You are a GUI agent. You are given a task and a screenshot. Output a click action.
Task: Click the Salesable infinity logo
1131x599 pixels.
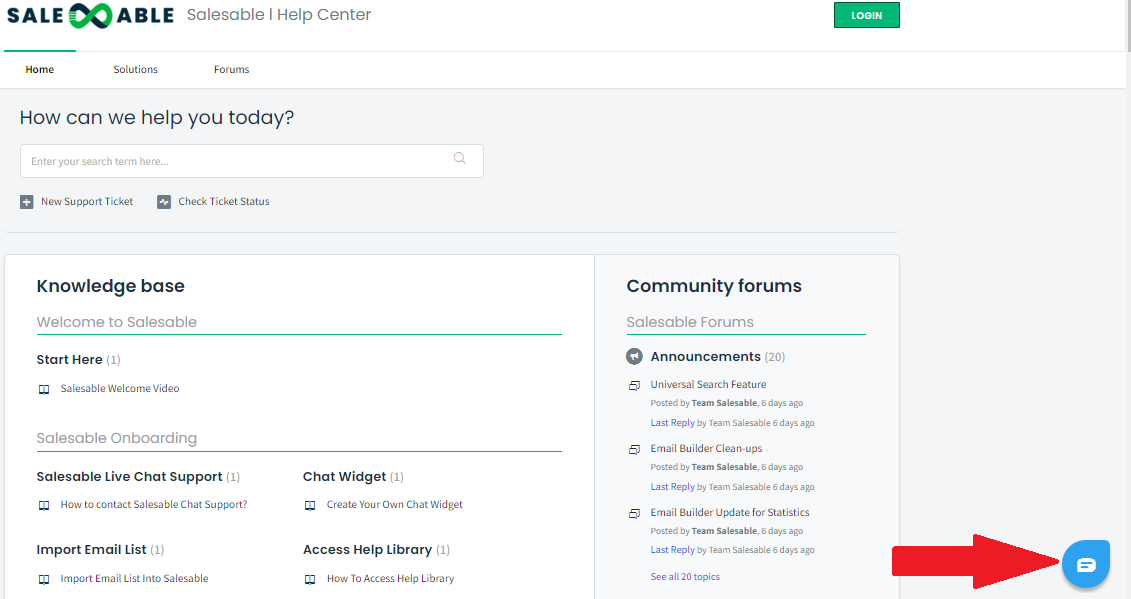pos(90,15)
